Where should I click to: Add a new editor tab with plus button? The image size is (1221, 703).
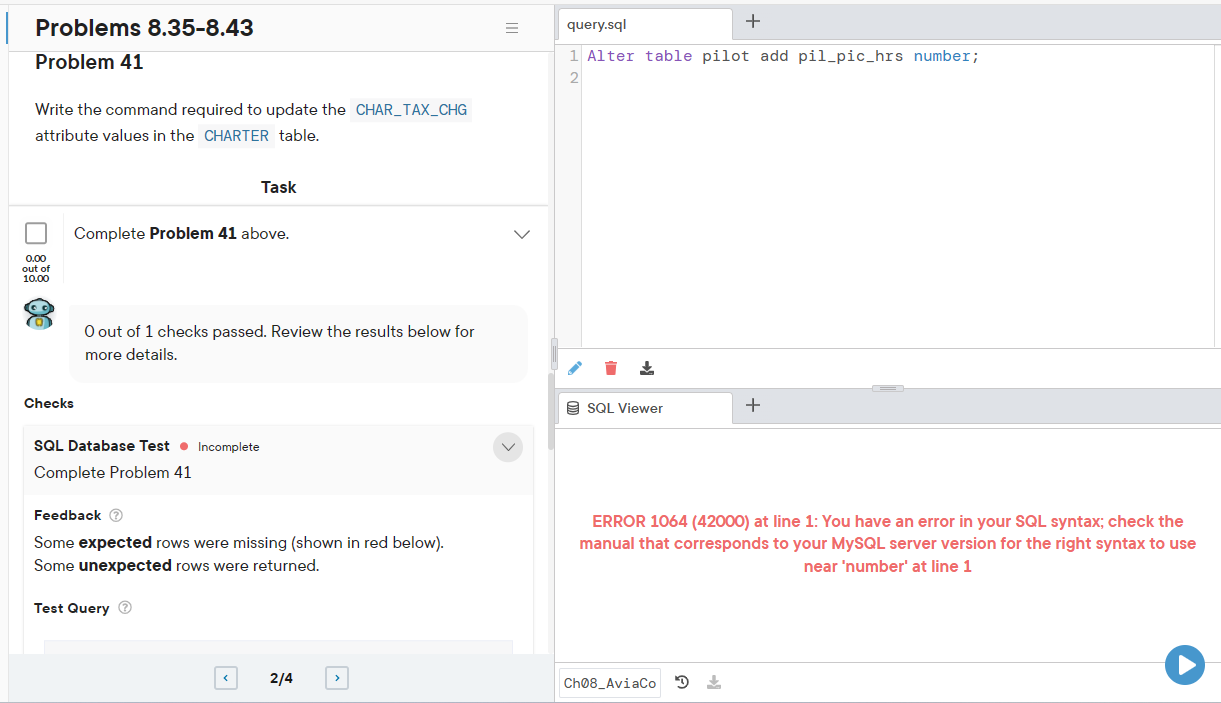click(754, 21)
